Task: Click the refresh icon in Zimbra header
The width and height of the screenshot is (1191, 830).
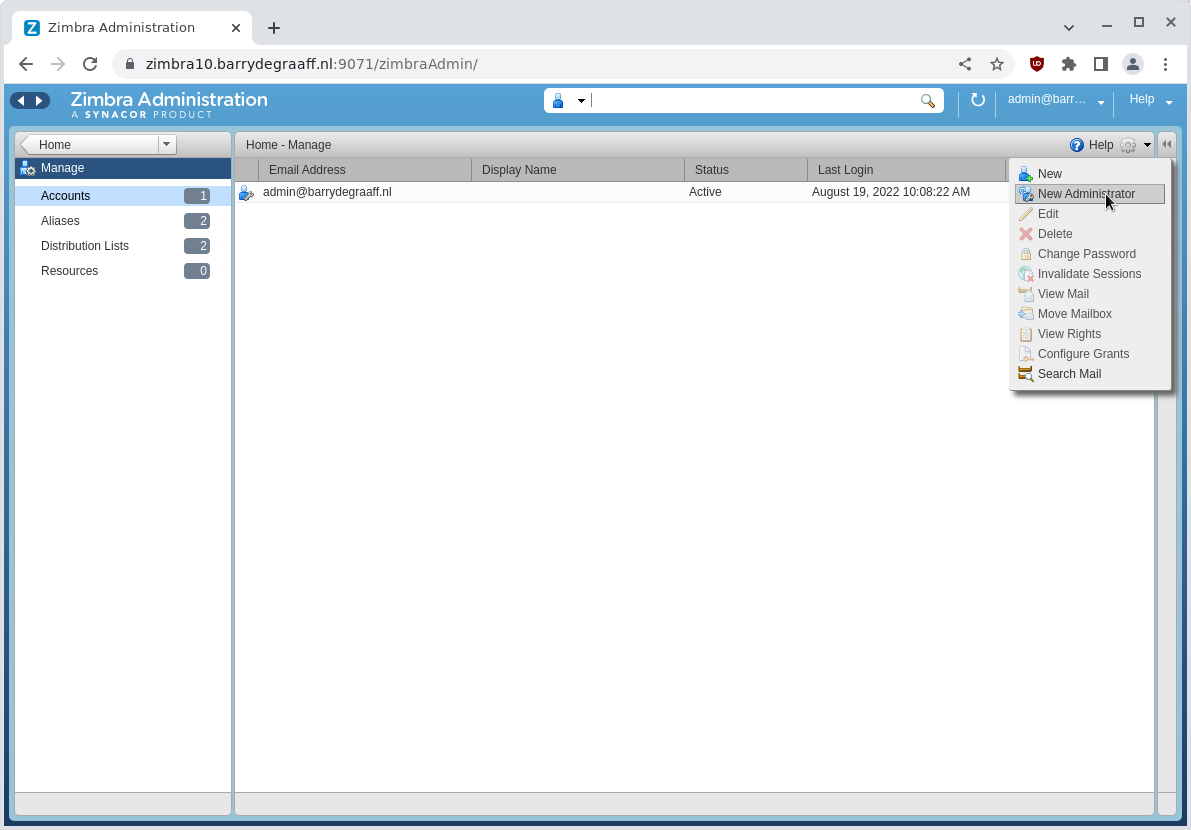Action: click(978, 100)
